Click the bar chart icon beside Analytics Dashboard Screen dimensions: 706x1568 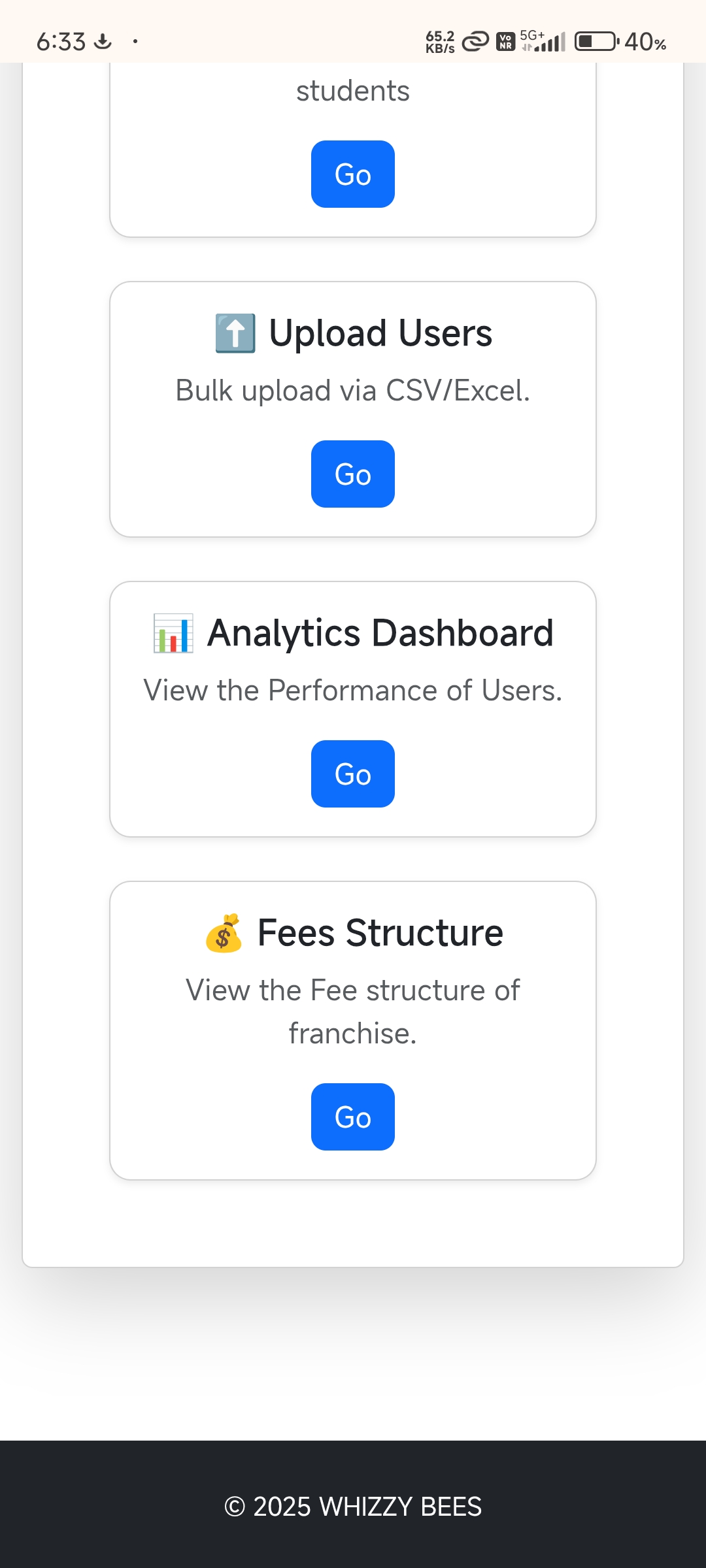pyautogui.click(x=173, y=633)
